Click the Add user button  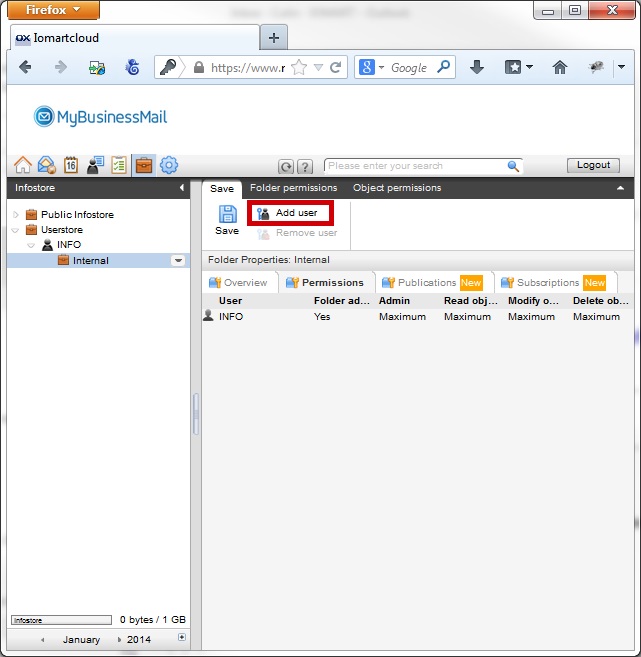pos(290,213)
